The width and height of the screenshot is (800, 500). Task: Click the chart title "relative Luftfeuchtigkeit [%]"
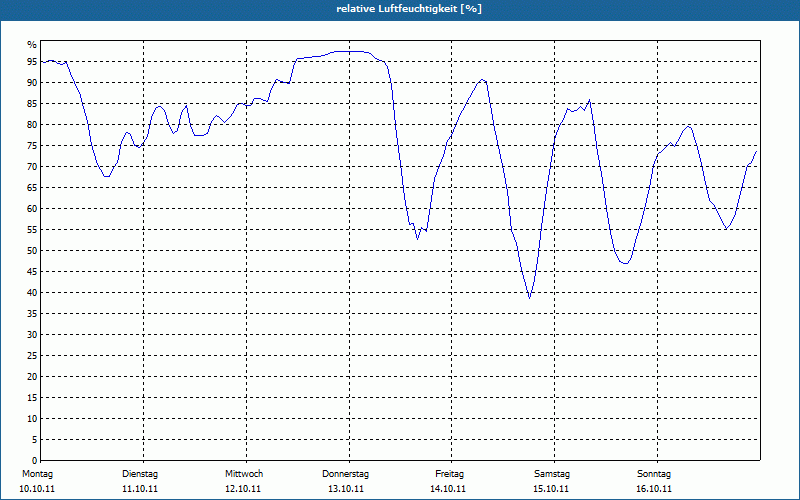(409, 9)
